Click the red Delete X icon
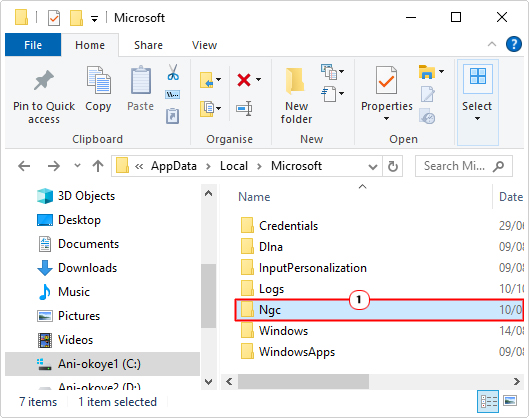 (244, 80)
